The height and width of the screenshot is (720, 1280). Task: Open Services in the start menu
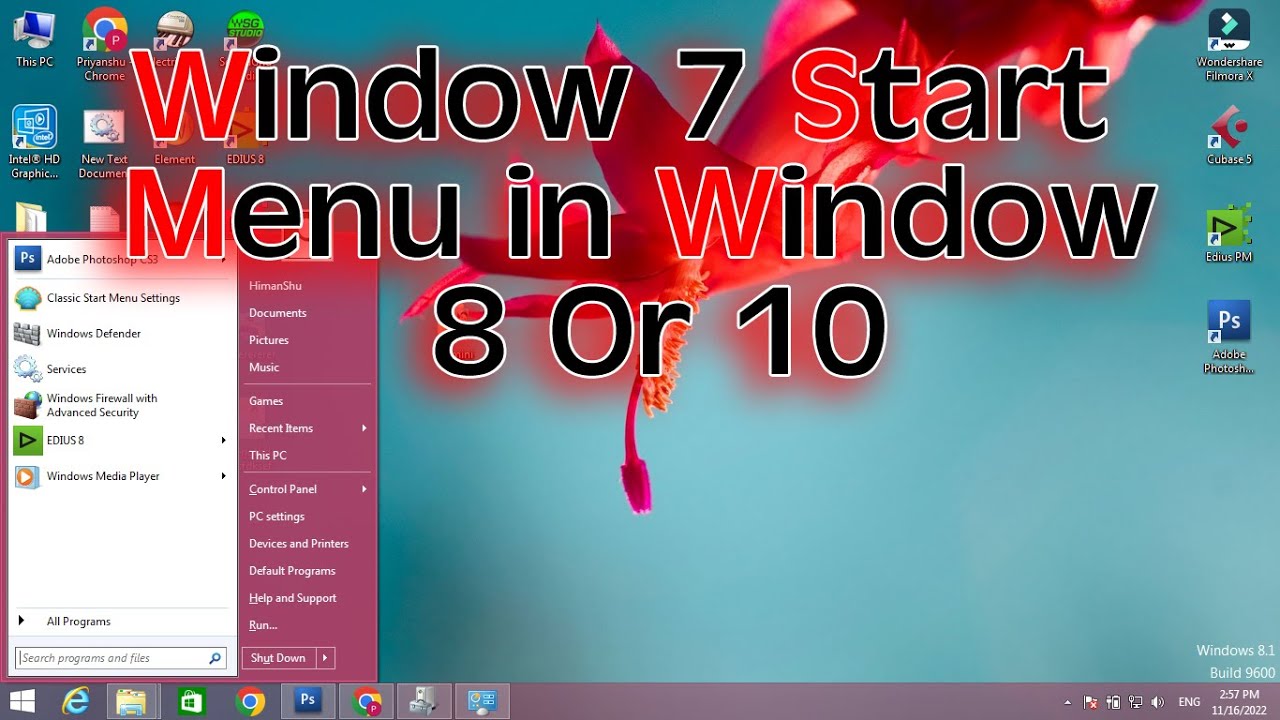pos(121,369)
